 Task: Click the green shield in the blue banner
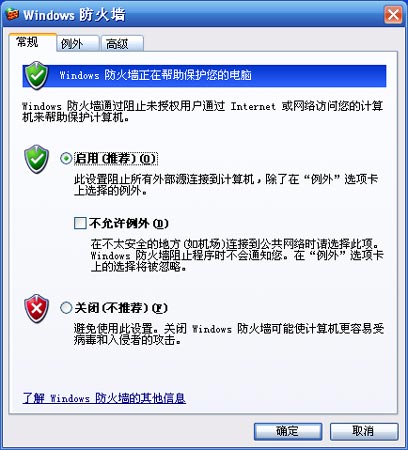[x=37, y=76]
